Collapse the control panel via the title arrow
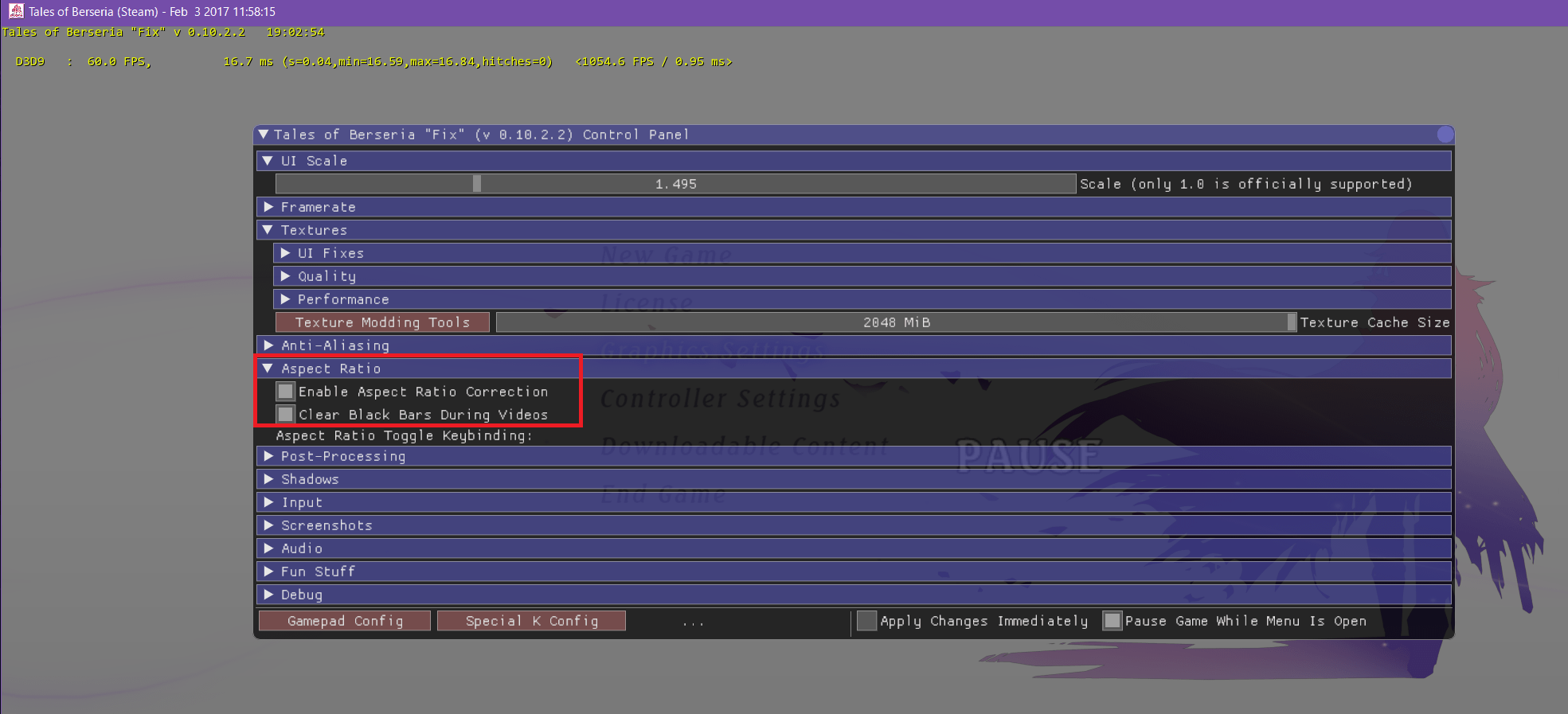This screenshot has height=714, width=1568. [x=264, y=135]
